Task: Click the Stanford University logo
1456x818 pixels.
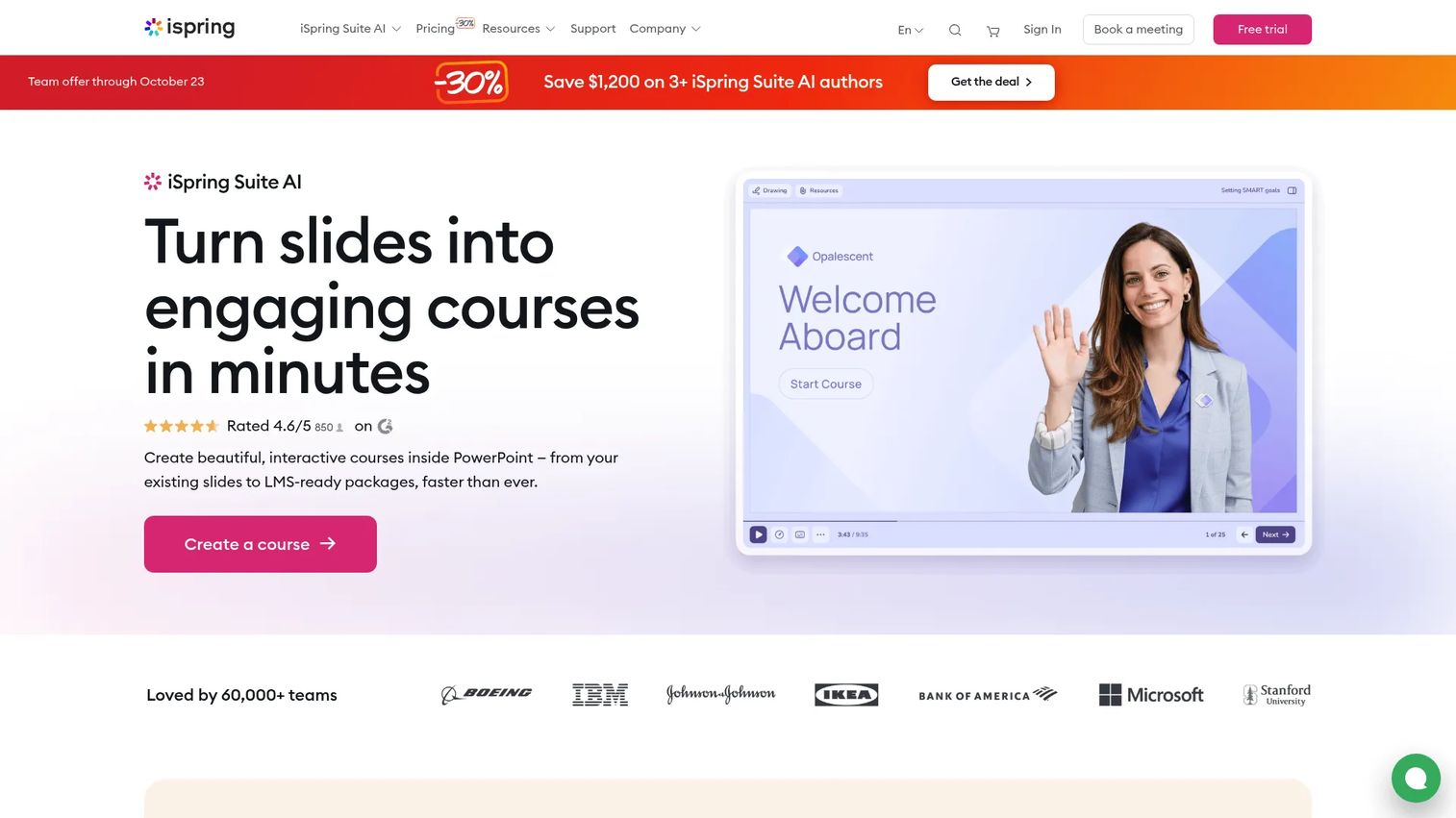Action: pyautogui.click(x=1277, y=694)
